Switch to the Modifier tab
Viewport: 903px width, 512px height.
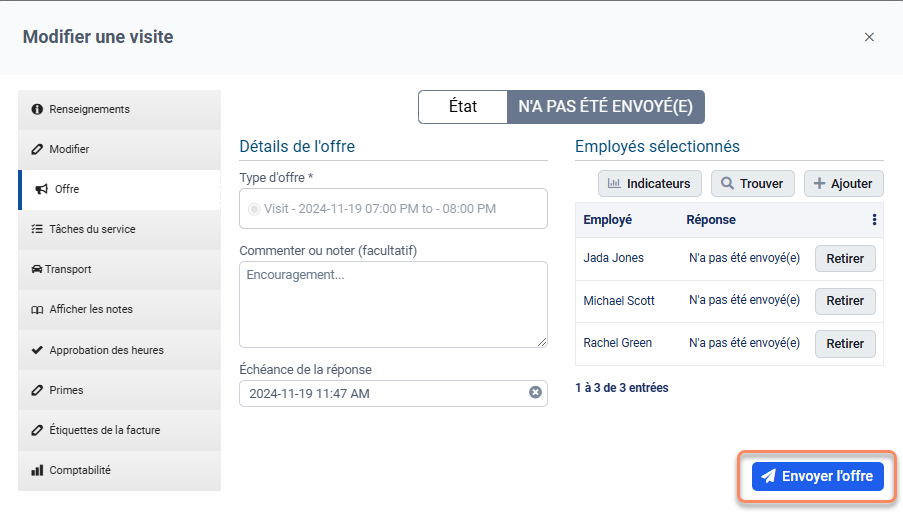click(119, 149)
